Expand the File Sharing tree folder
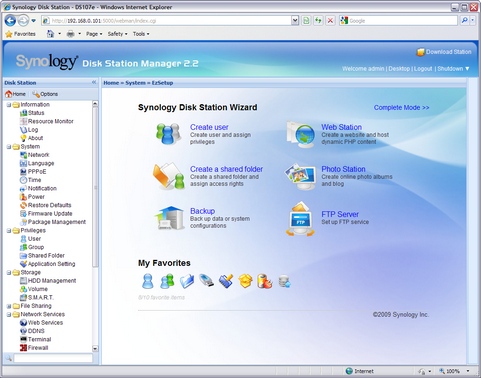The height and width of the screenshot is (378, 481). tap(9, 306)
